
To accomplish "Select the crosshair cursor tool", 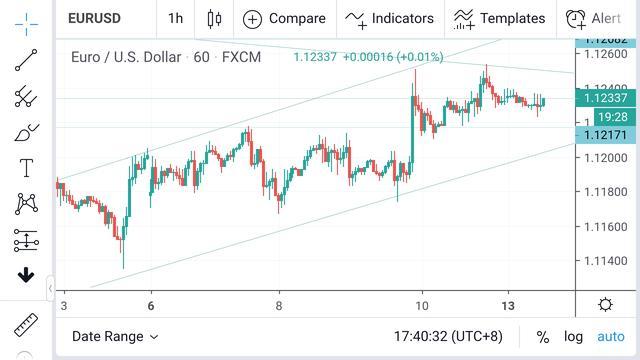I will coord(26,24).
